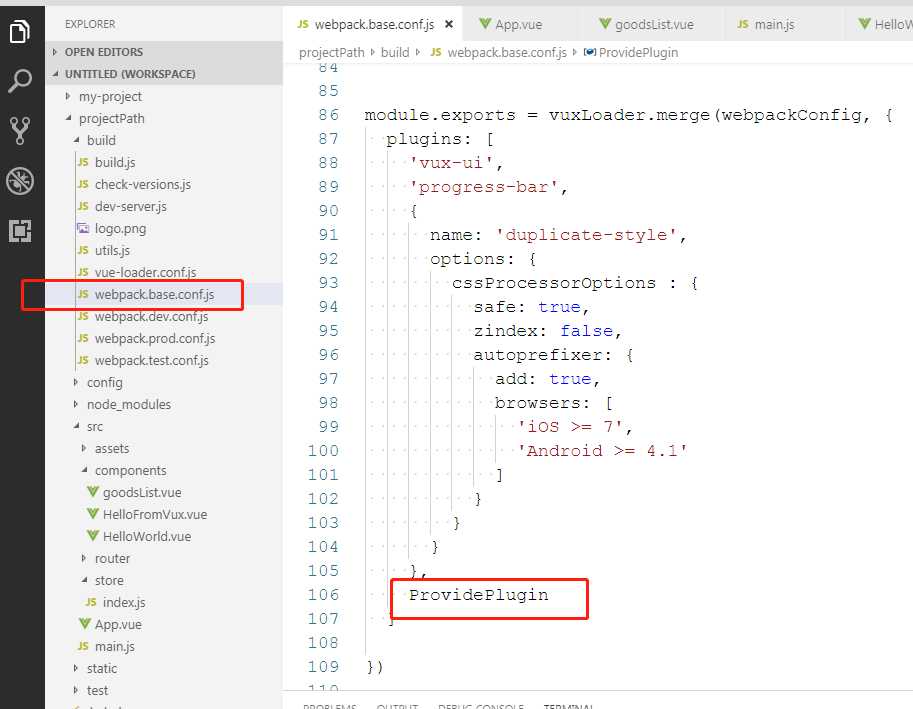This screenshot has width=913, height=709.
Task: Click the 'vux-ui' string in code
Action: click(x=451, y=163)
